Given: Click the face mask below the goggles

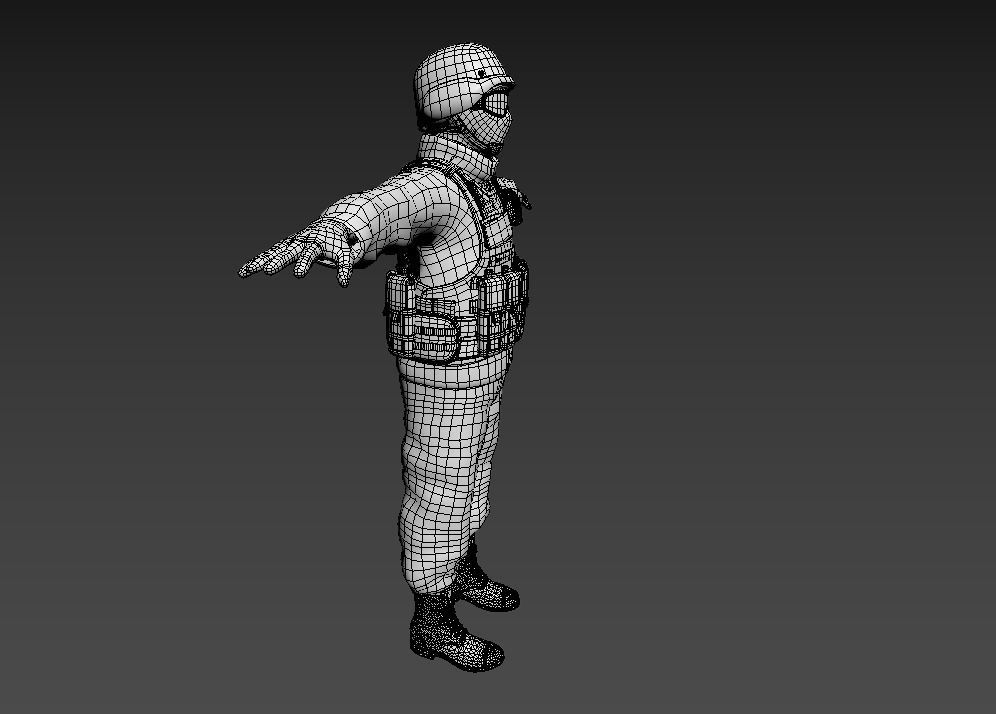Looking at the screenshot, I should (x=486, y=127).
